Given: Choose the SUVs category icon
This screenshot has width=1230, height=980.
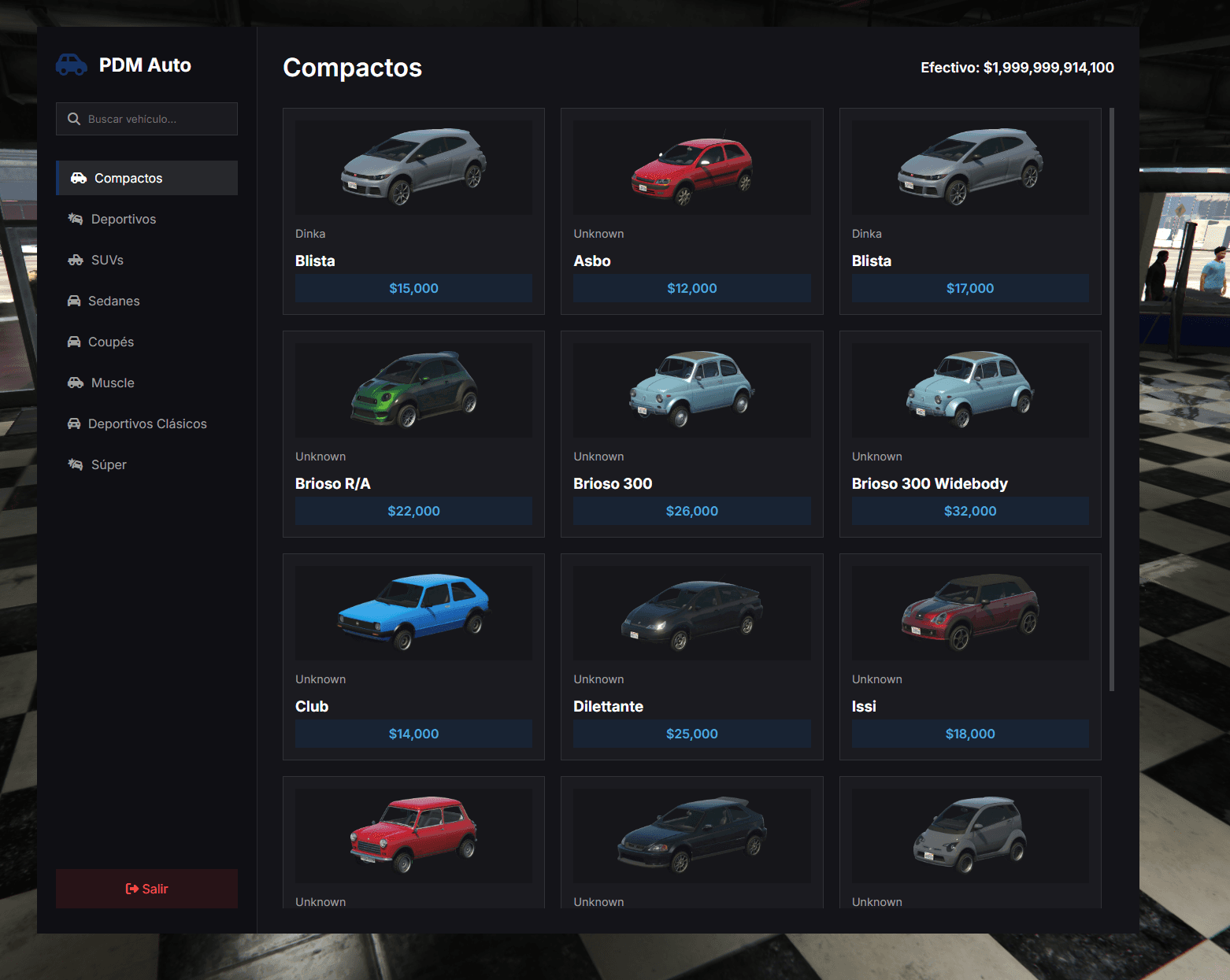Looking at the screenshot, I should pos(76,260).
